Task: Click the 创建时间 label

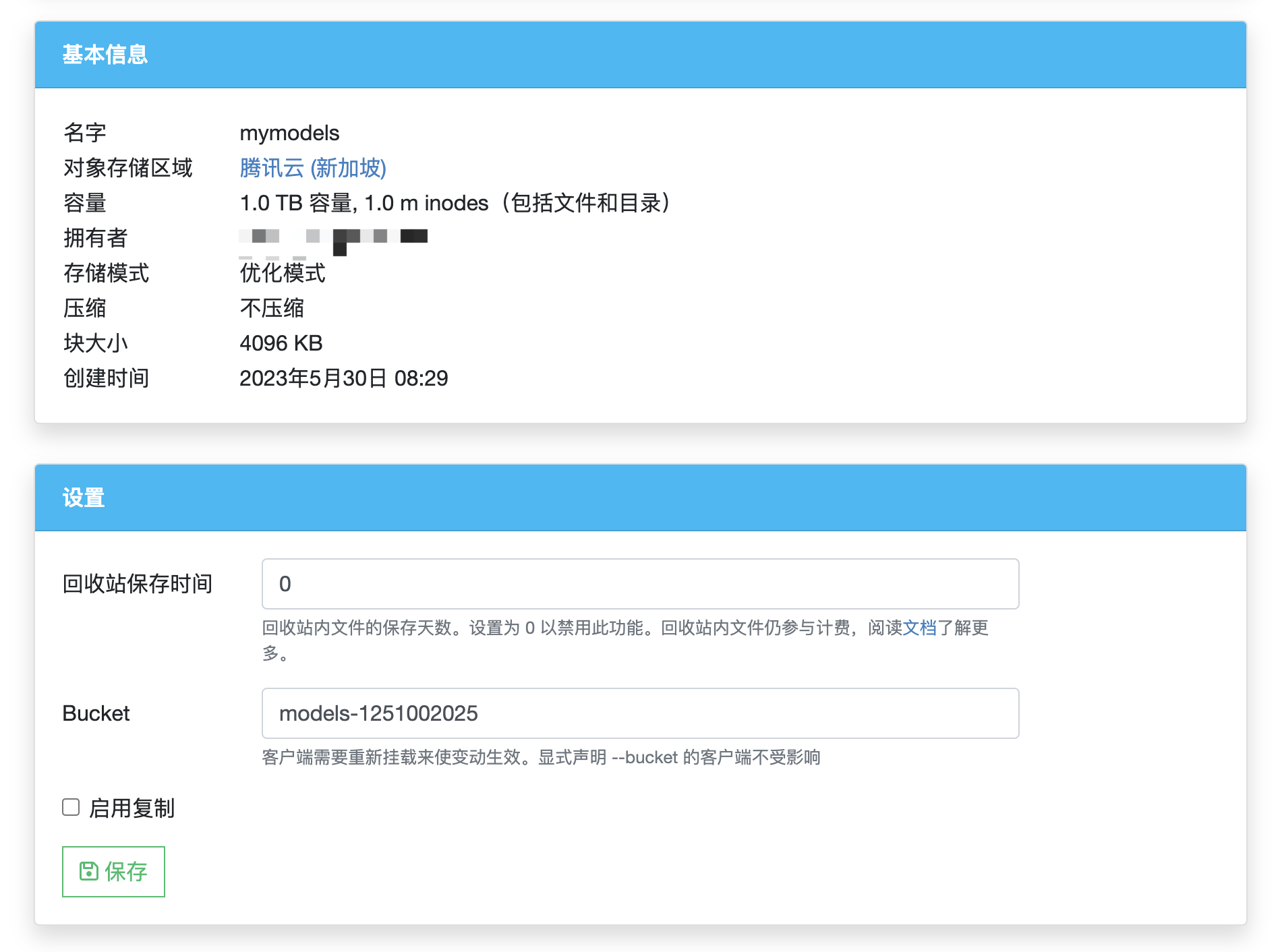Action: coord(106,378)
